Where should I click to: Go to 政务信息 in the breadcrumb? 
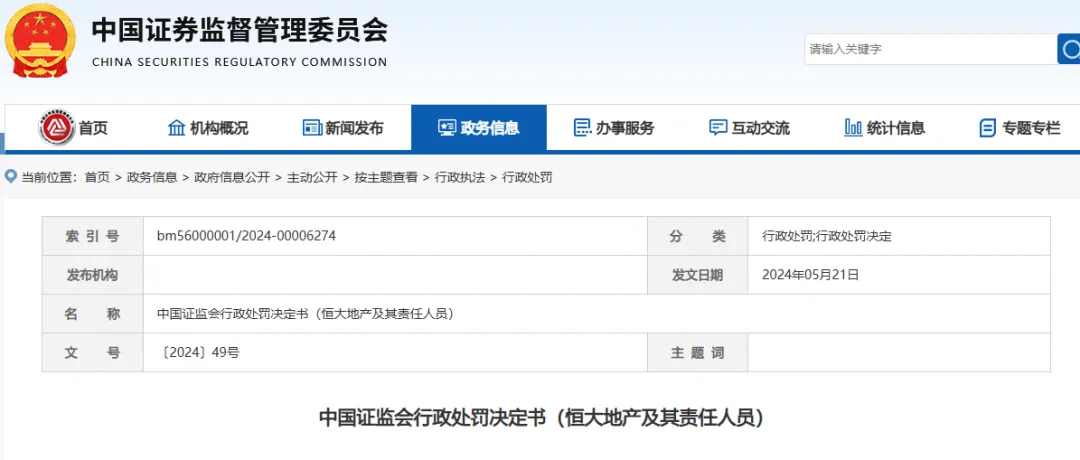click(x=152, y=178)
